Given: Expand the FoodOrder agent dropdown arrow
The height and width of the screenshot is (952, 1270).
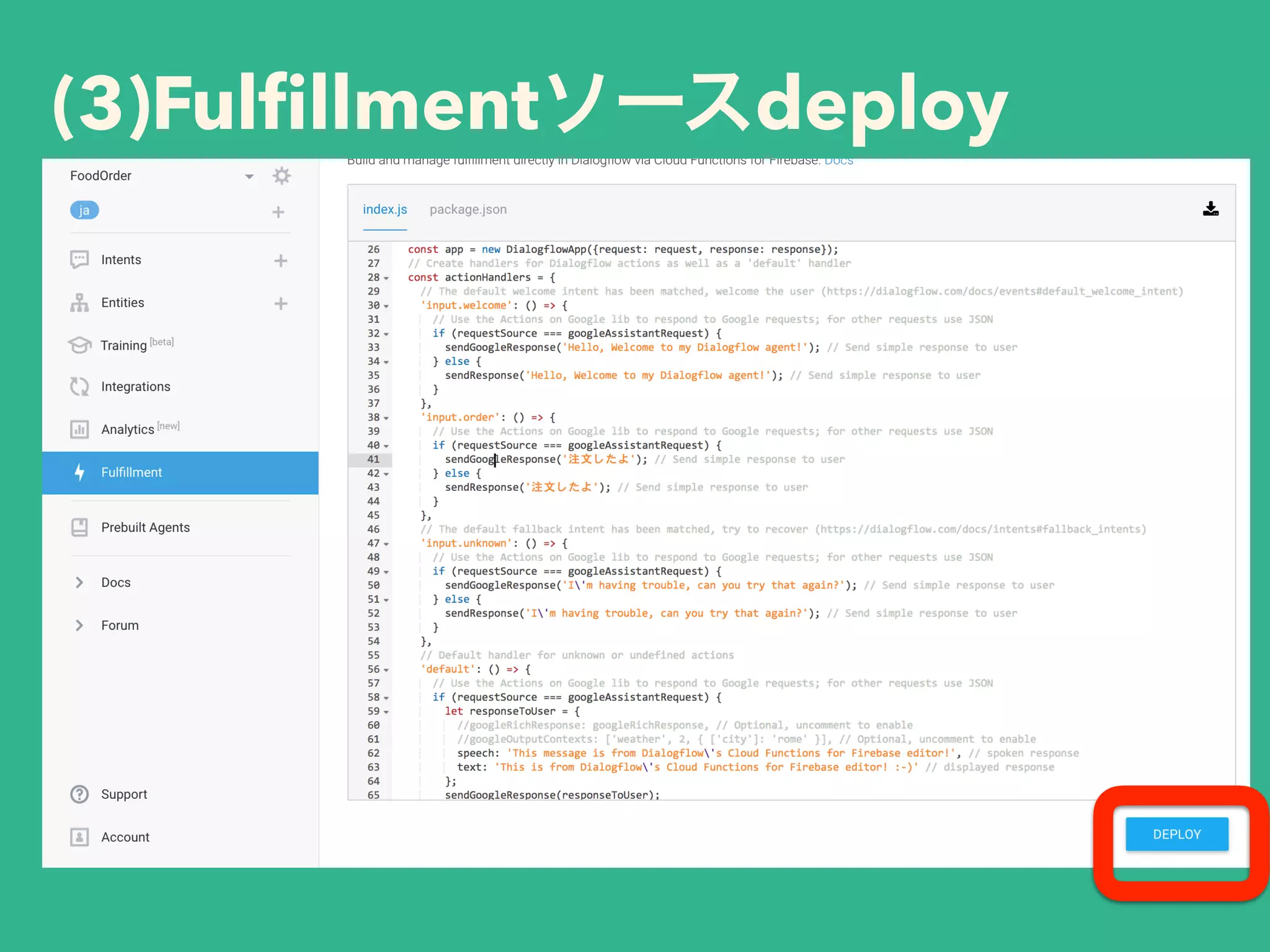Looking at the screenshot, I should click(x=249, y=177).
